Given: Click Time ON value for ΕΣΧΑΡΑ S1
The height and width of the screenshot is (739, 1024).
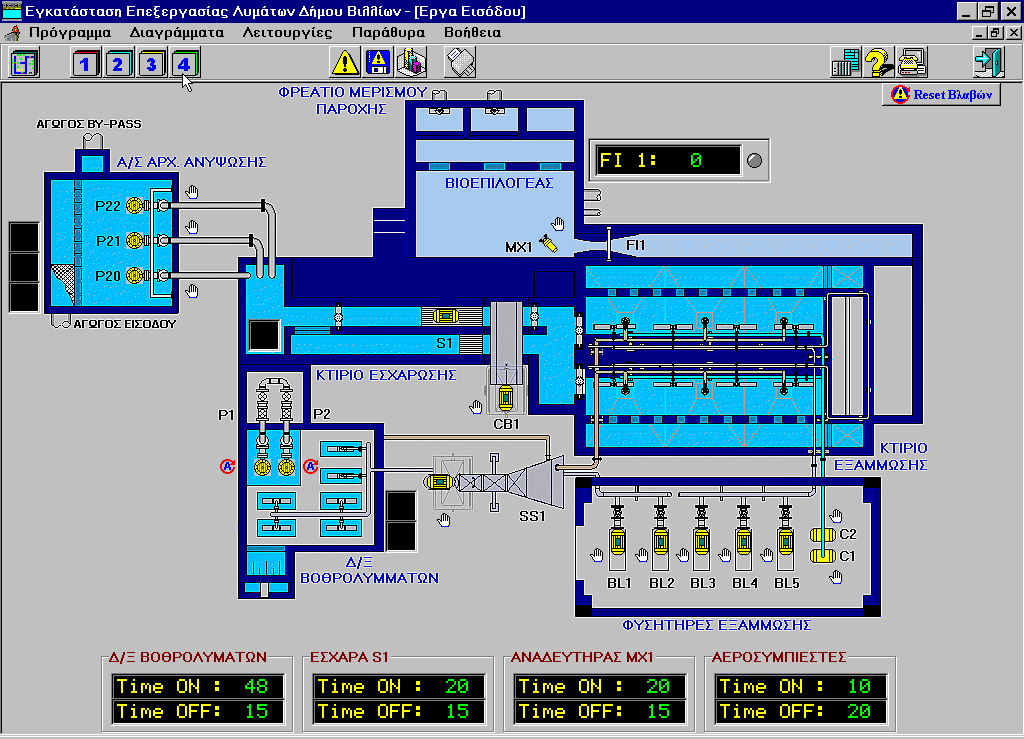Looking at the screenshot, I should 457,686.
